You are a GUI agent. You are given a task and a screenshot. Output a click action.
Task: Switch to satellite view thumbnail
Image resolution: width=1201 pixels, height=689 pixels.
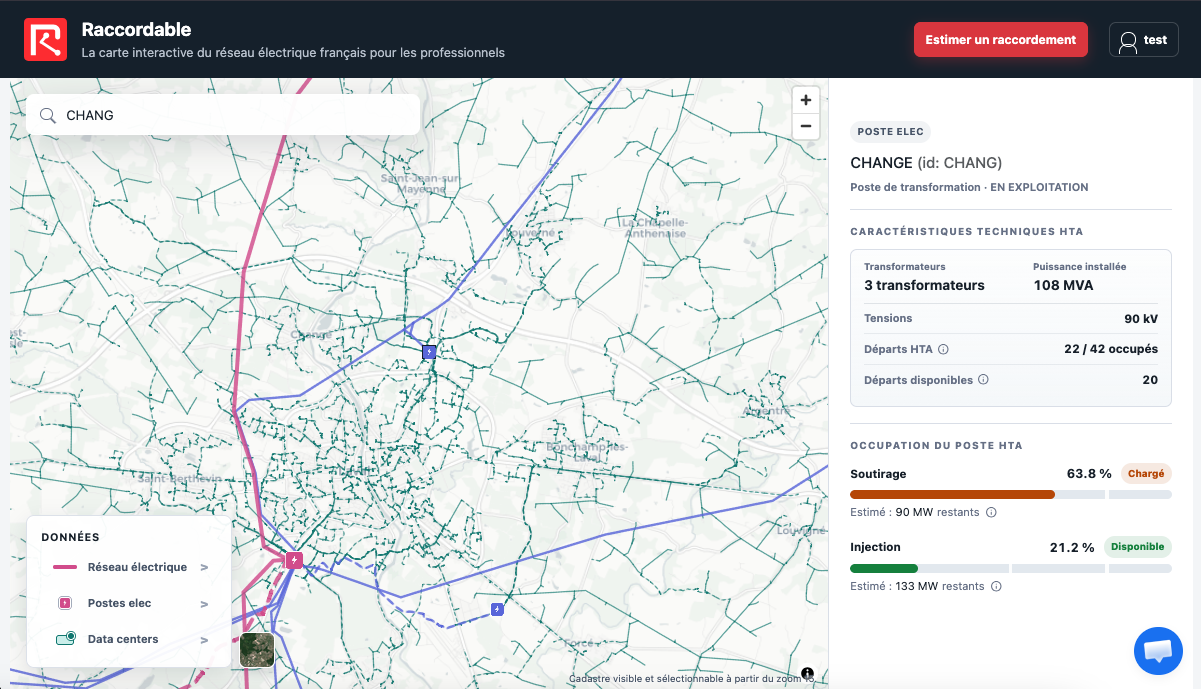[x=257, y=650]
